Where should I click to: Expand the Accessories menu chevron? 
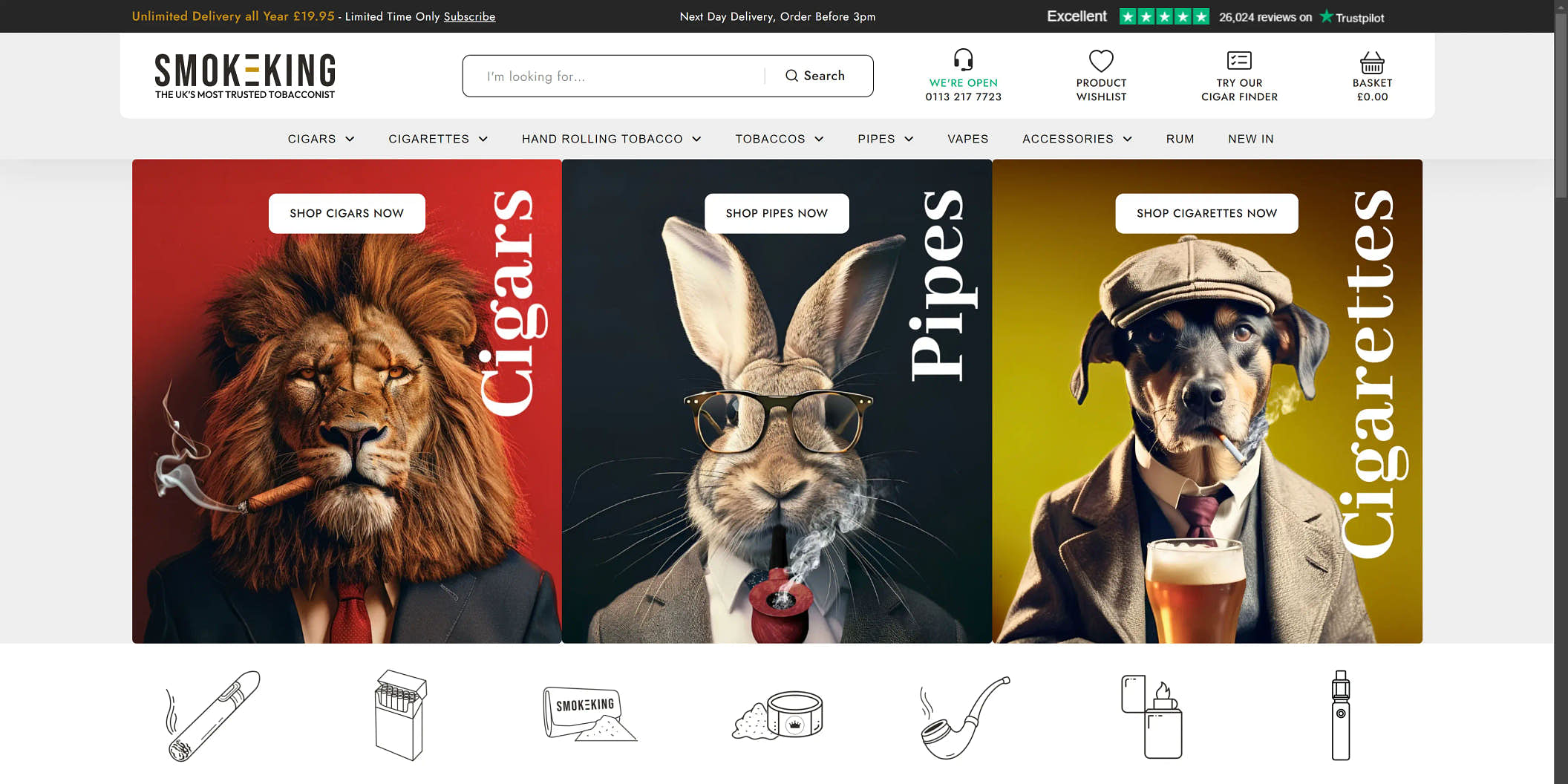(1127, 139)
